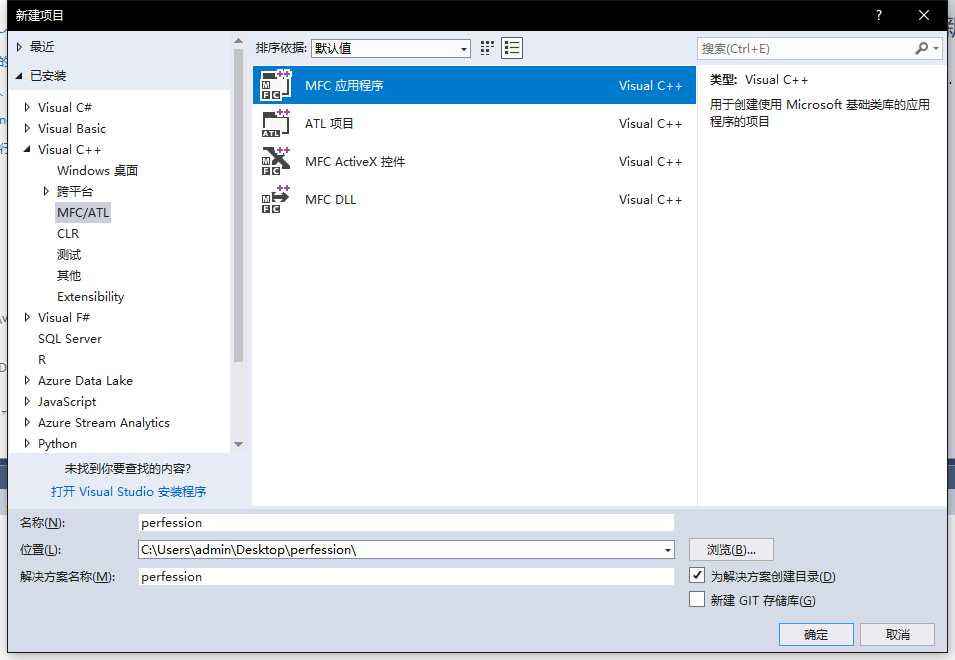Click the solution name input field
955x660 pixels.
(406, 577)
